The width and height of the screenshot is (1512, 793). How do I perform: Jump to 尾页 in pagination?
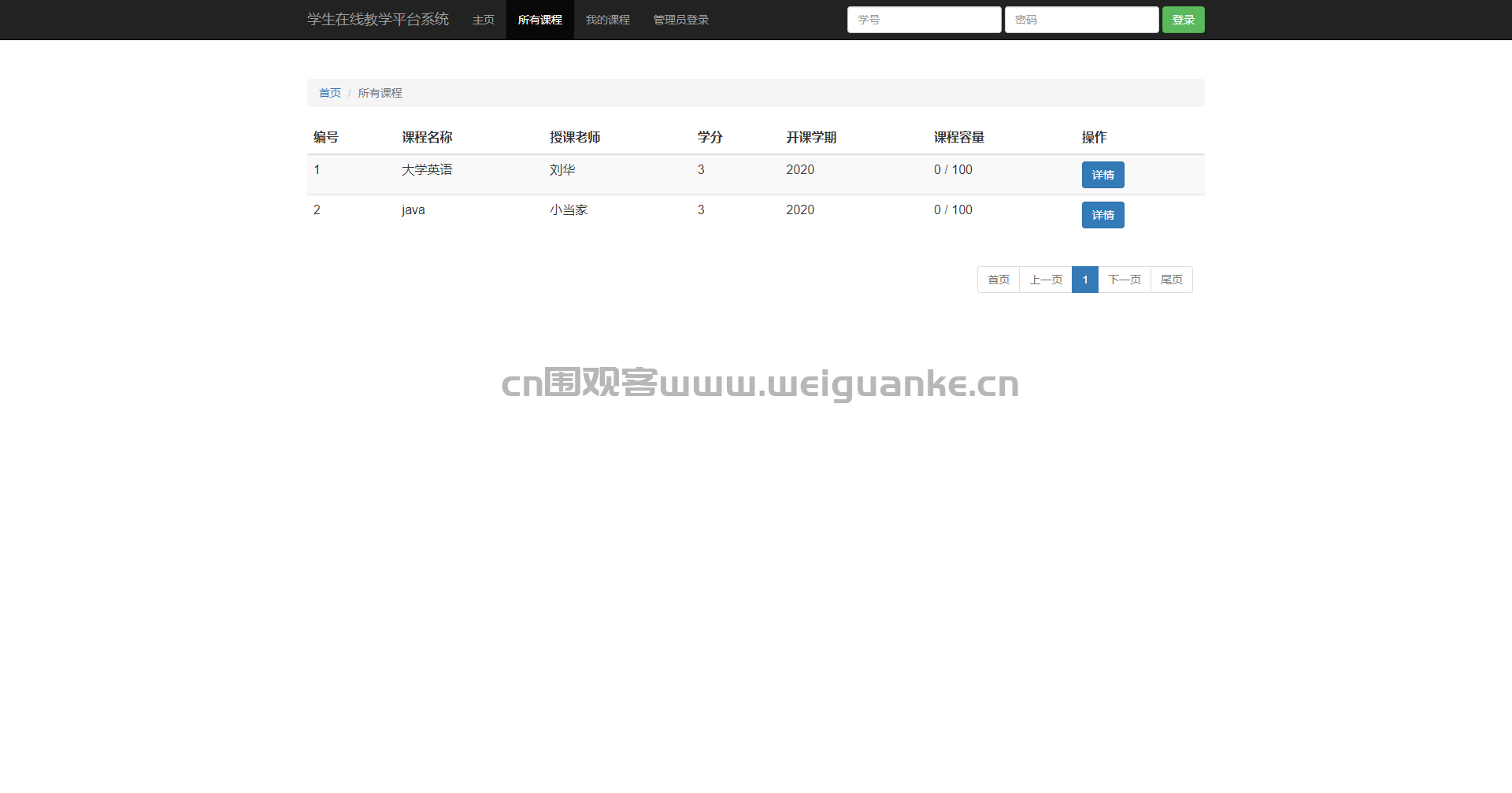[x=1172, y=280]
